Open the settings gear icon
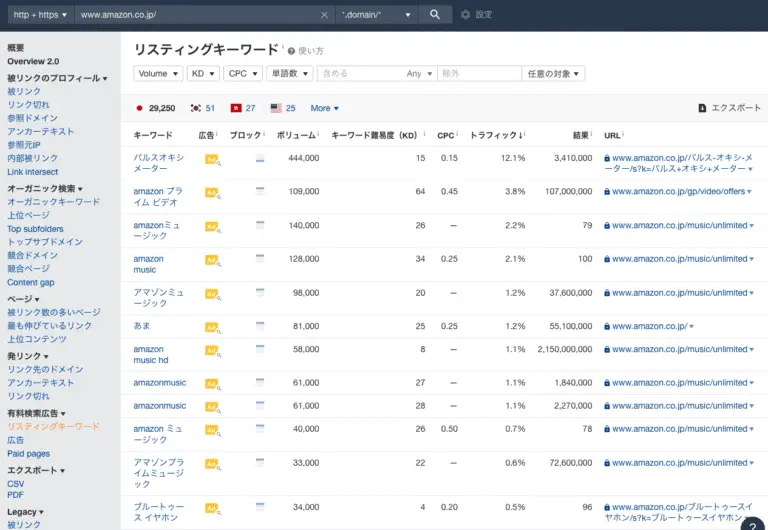 tap(465, 15)
